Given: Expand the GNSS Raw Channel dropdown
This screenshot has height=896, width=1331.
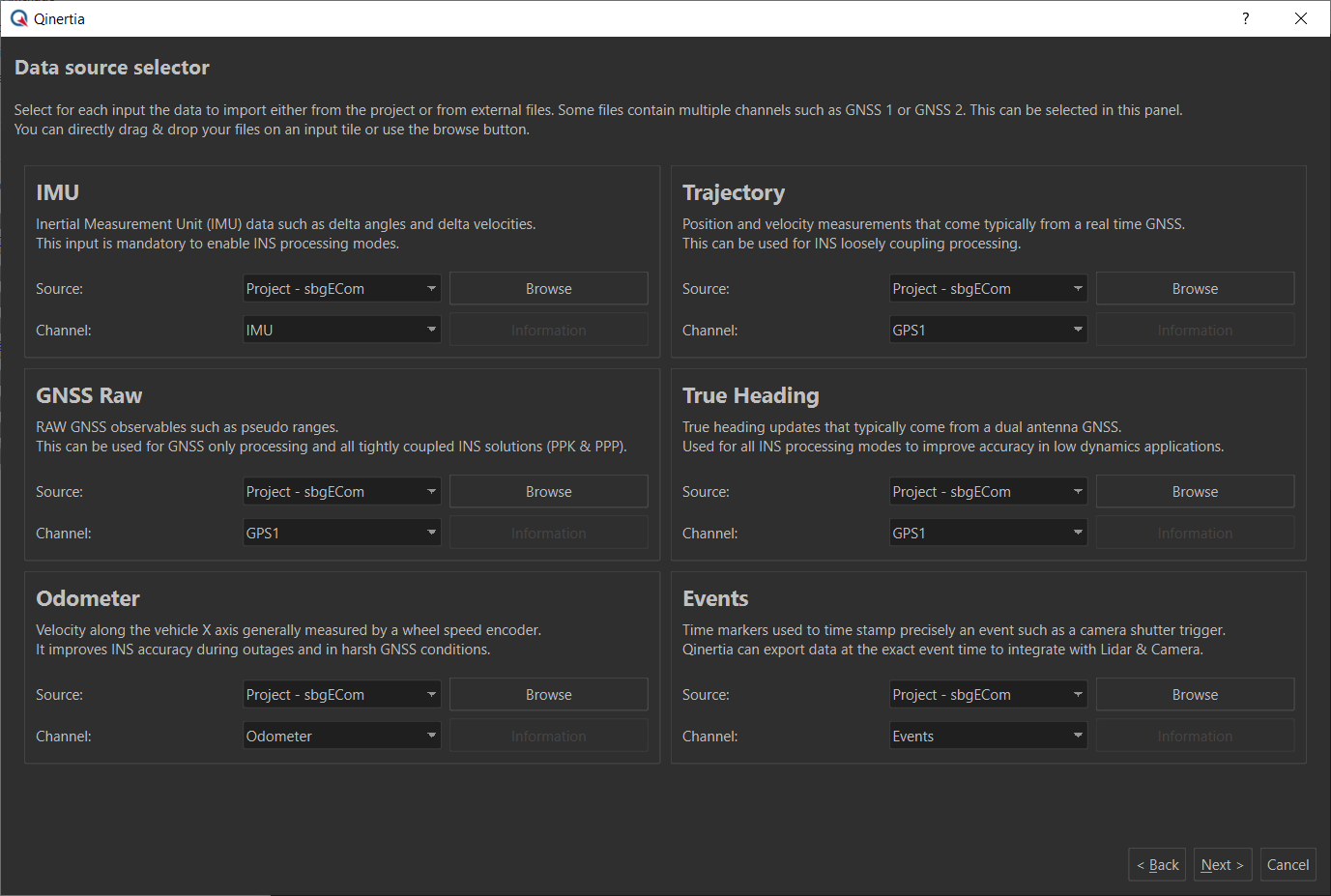Looking at the screenshot, I should [342, 534].
